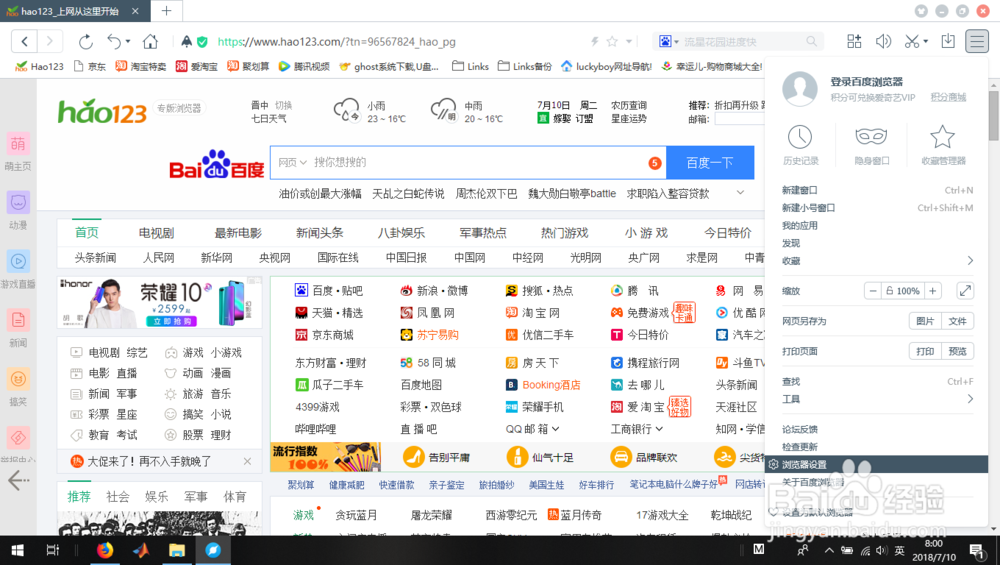Image resolution: width=1000 pixels, height=565 pixels.
Task: Expand 收藏 submenu arrow
Action: coord(970,260)
